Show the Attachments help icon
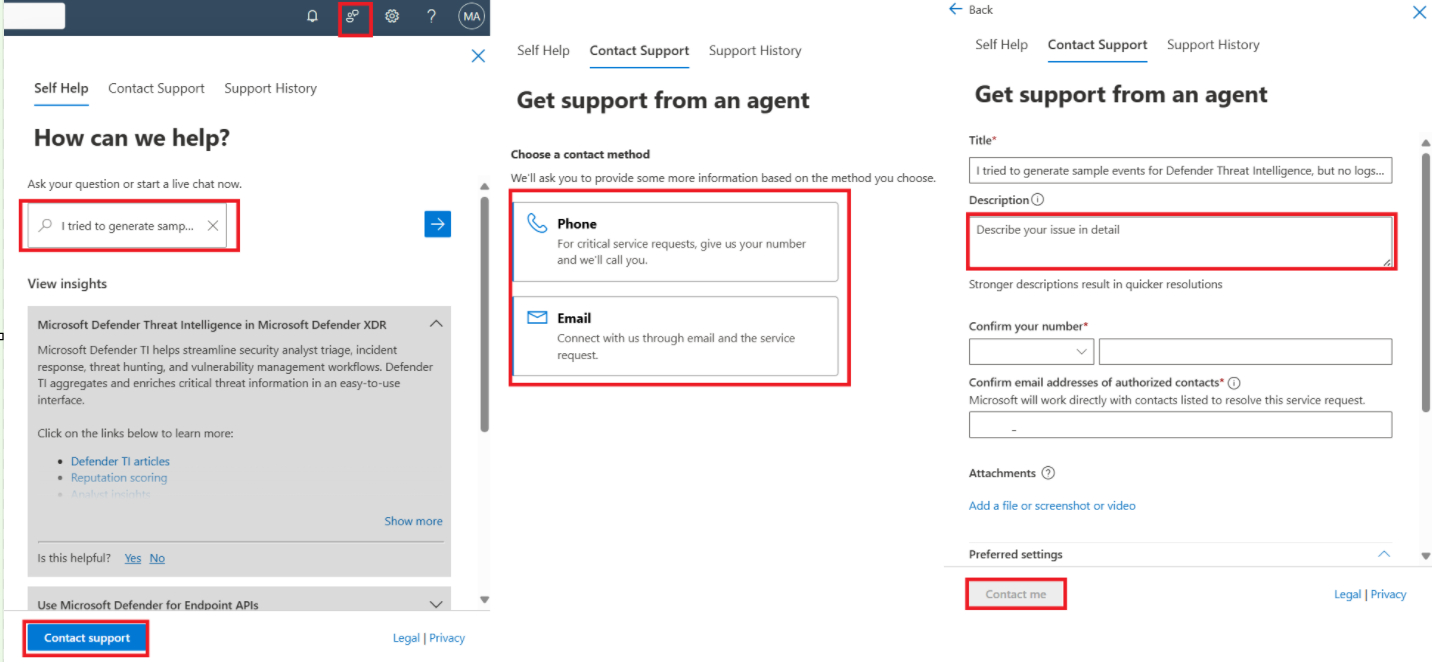This screenshot has width=1432, height=662. tap(1048, 473)
